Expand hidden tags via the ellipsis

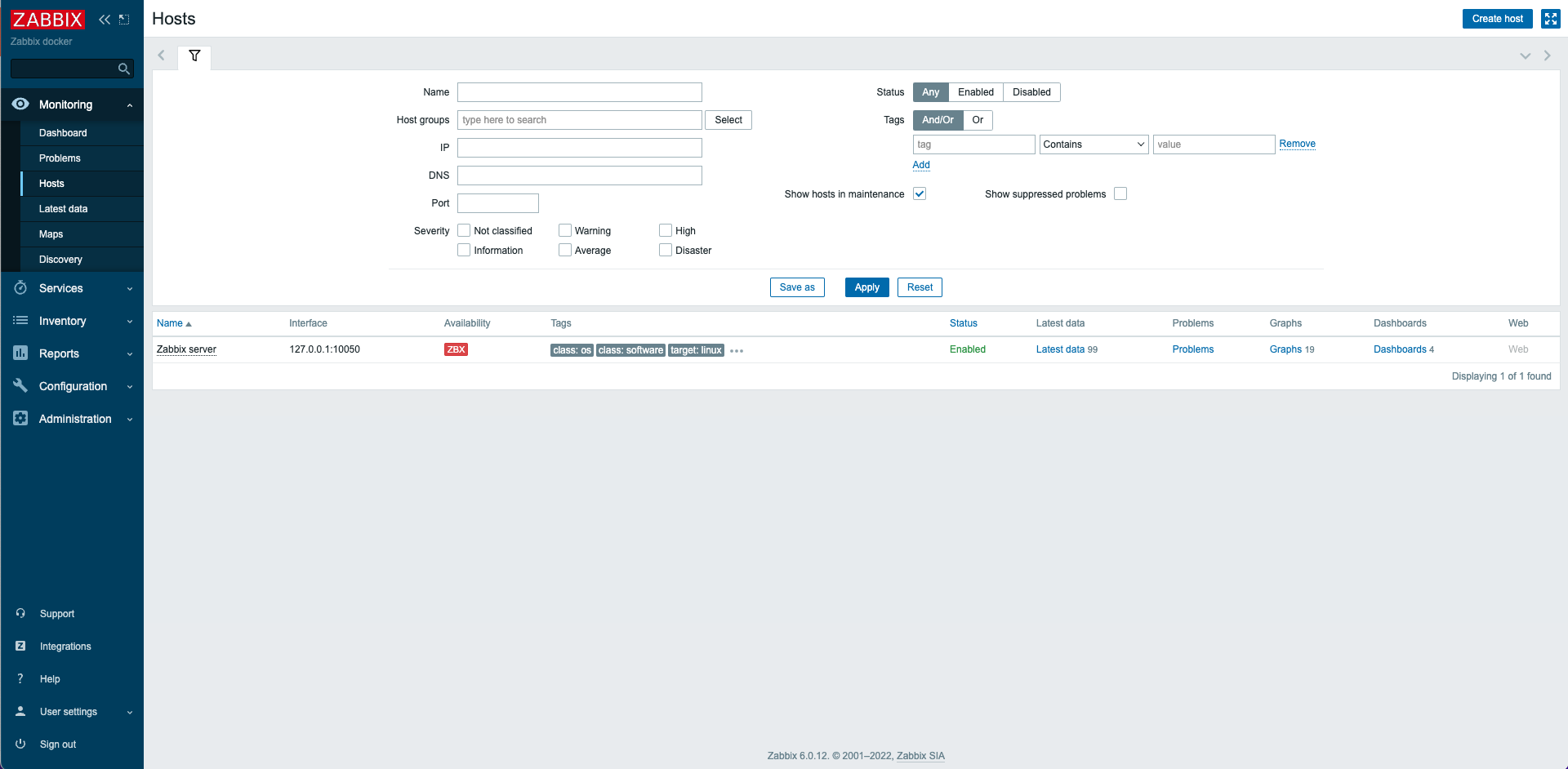coord(736,350)
